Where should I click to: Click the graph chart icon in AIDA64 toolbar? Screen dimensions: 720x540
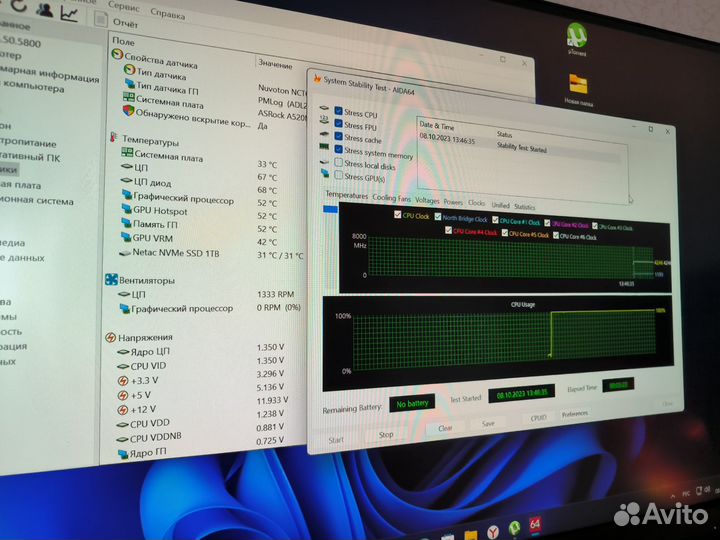(69, 14)
